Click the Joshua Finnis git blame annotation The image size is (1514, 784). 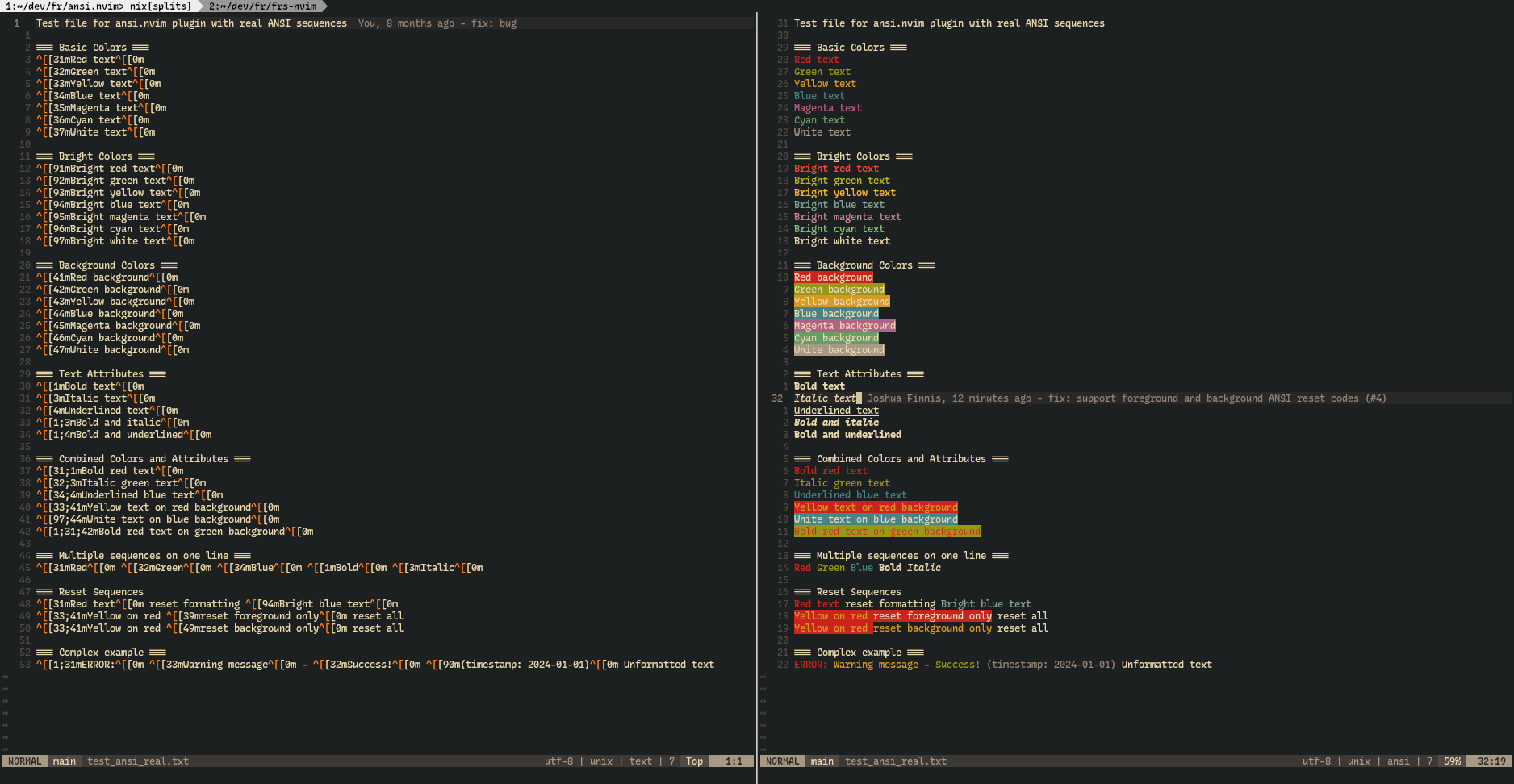tap(1127, 398)
